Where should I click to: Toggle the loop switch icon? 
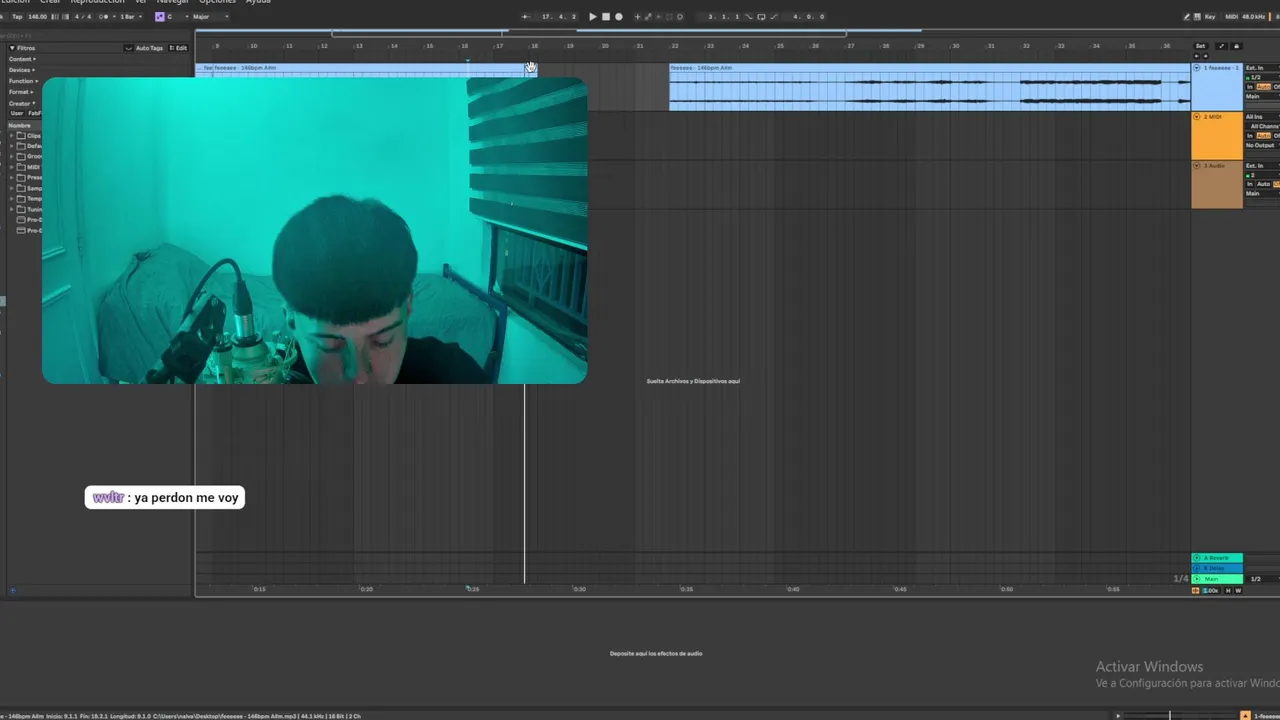click(x=762, y=17)
